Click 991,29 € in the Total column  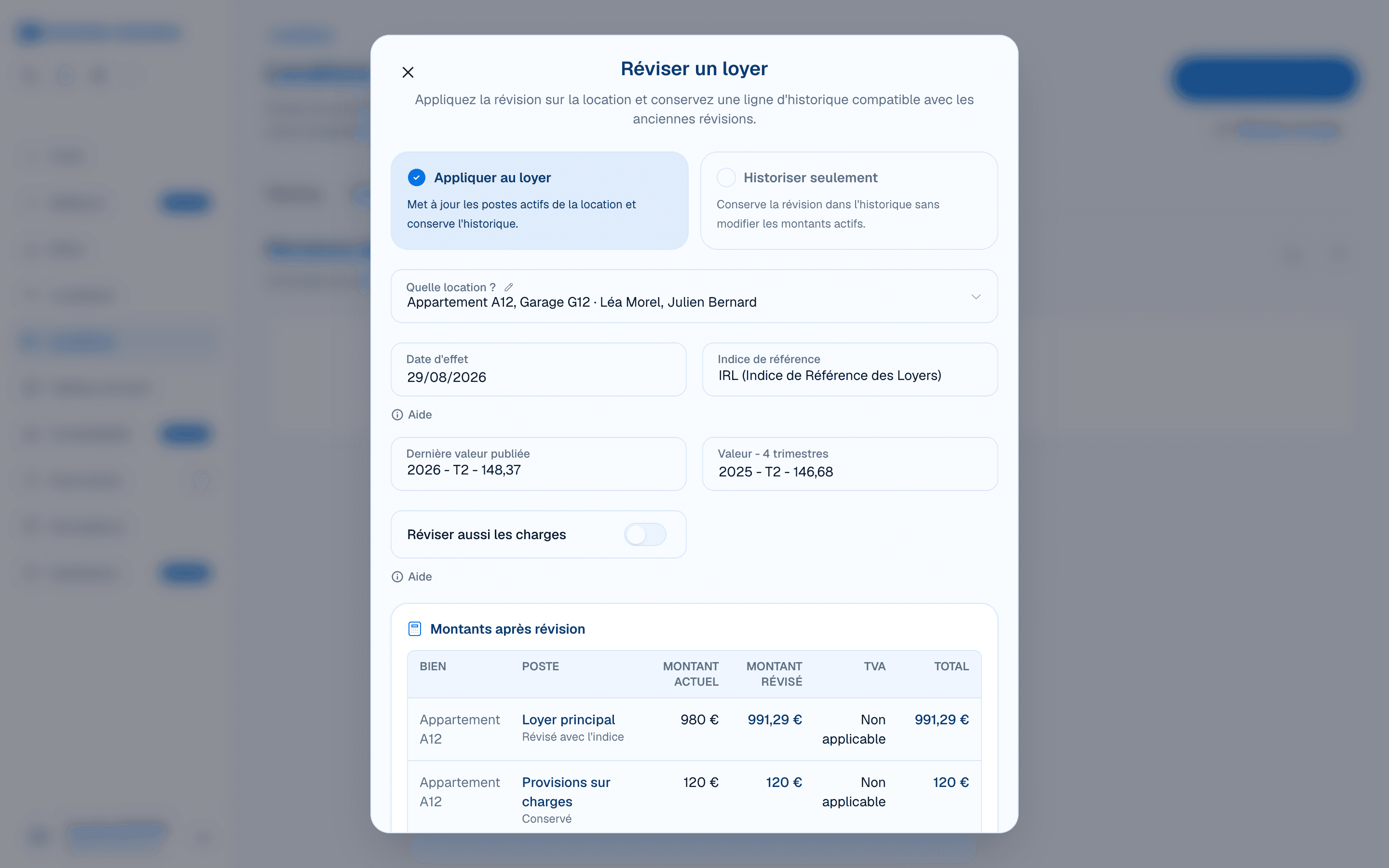[942, 720]
